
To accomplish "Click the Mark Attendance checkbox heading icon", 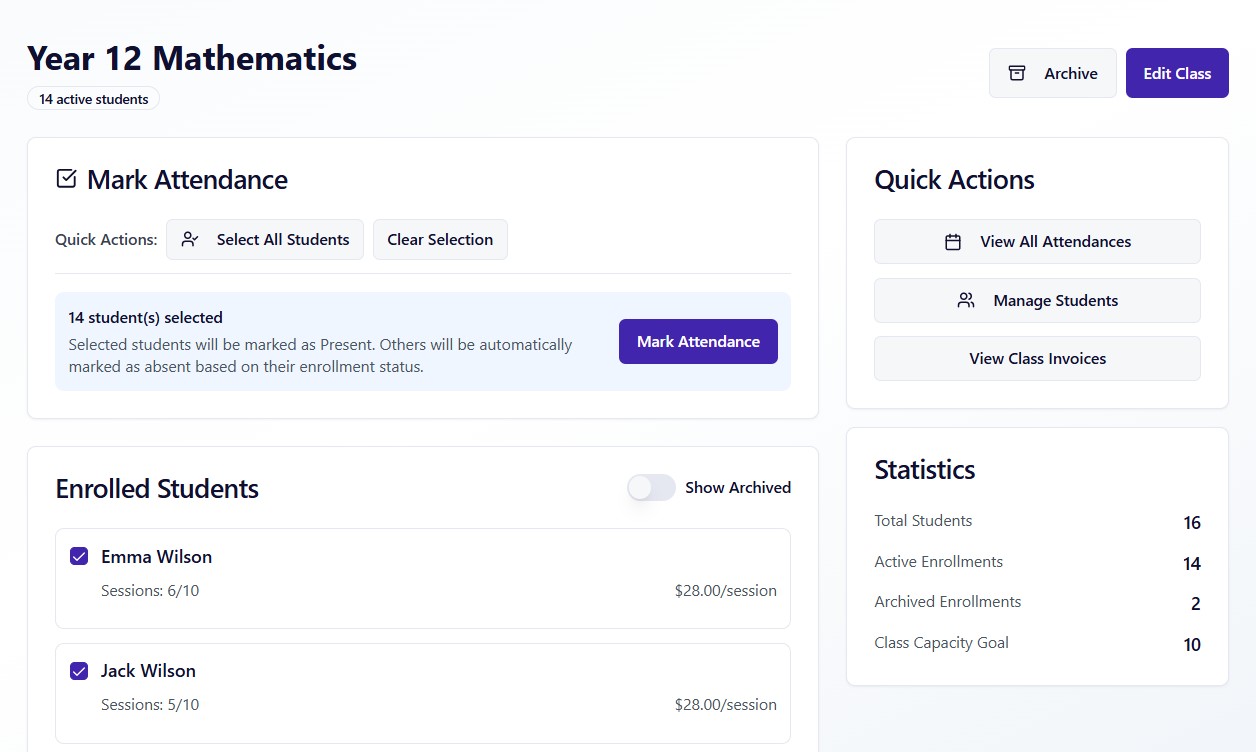I will 66,179.
